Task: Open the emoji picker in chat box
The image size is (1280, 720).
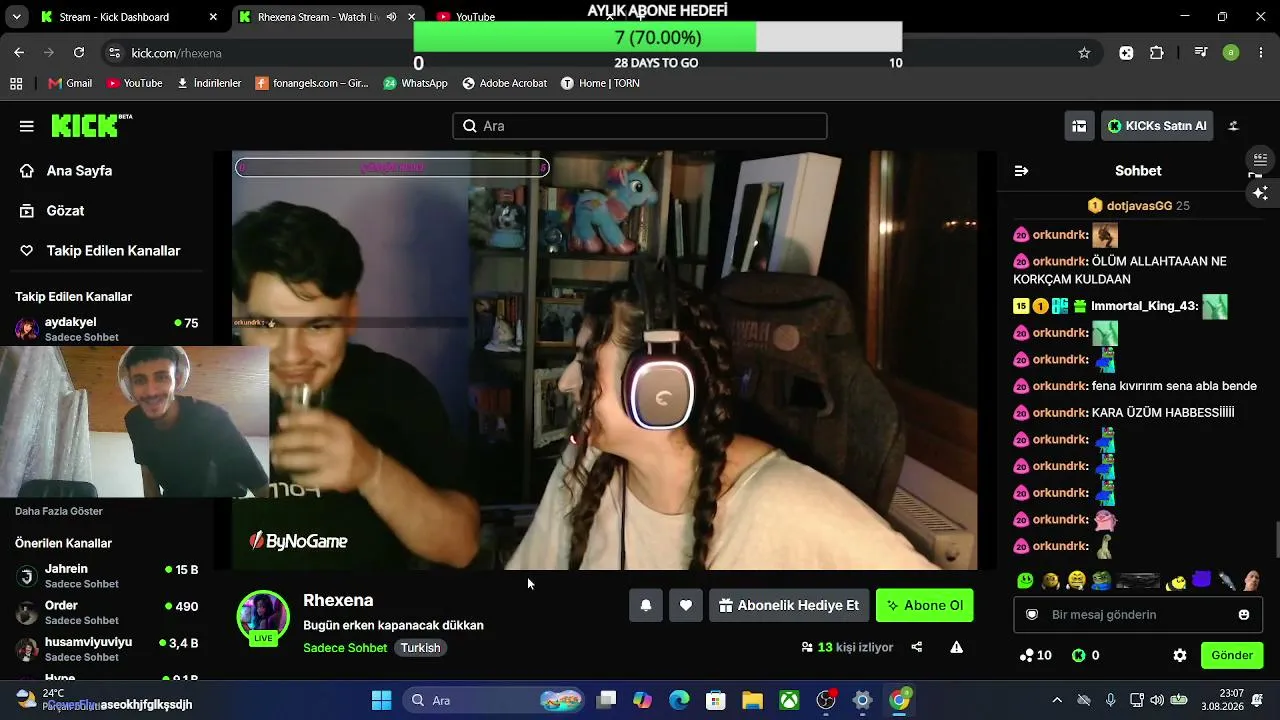Action: point(1244,615)
